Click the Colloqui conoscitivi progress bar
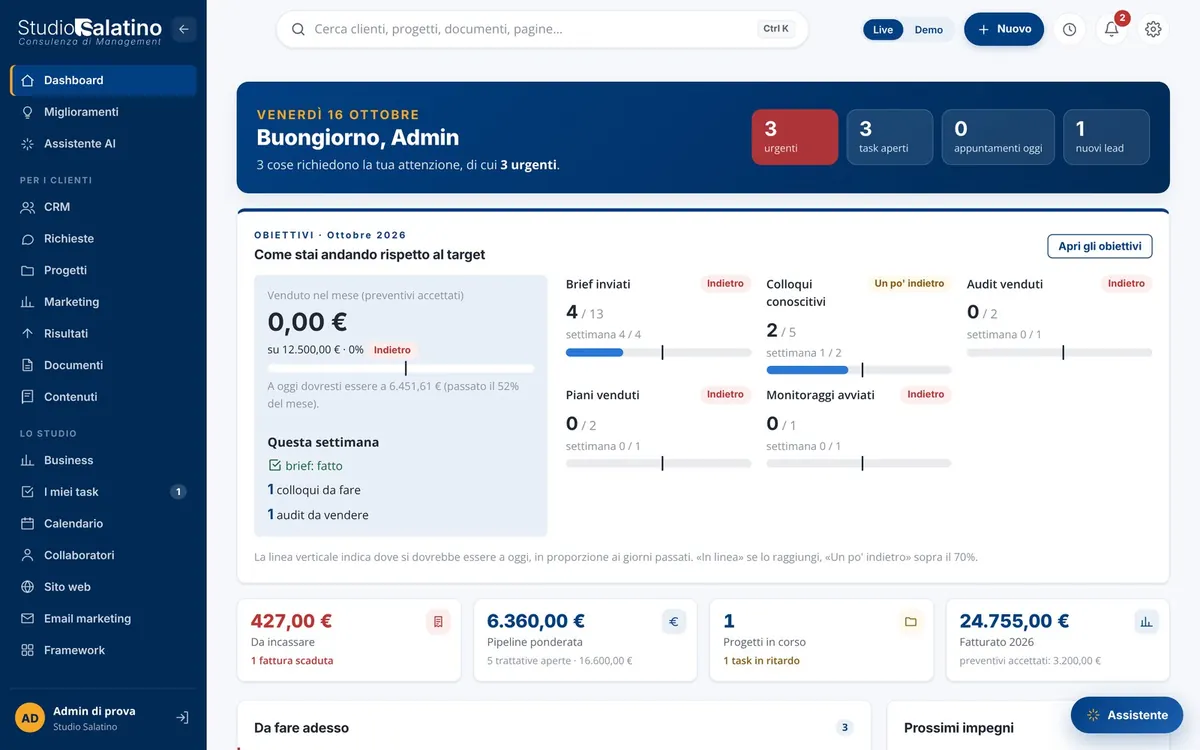1200x750 pixels. (859, 370)
